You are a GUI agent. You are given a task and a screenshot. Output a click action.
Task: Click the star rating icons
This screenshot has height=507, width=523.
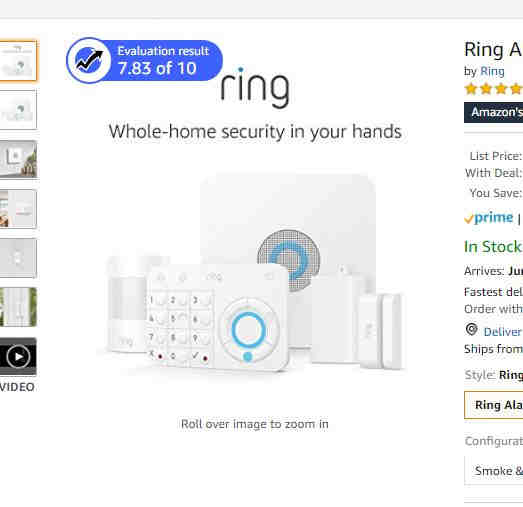coord(494,89)
